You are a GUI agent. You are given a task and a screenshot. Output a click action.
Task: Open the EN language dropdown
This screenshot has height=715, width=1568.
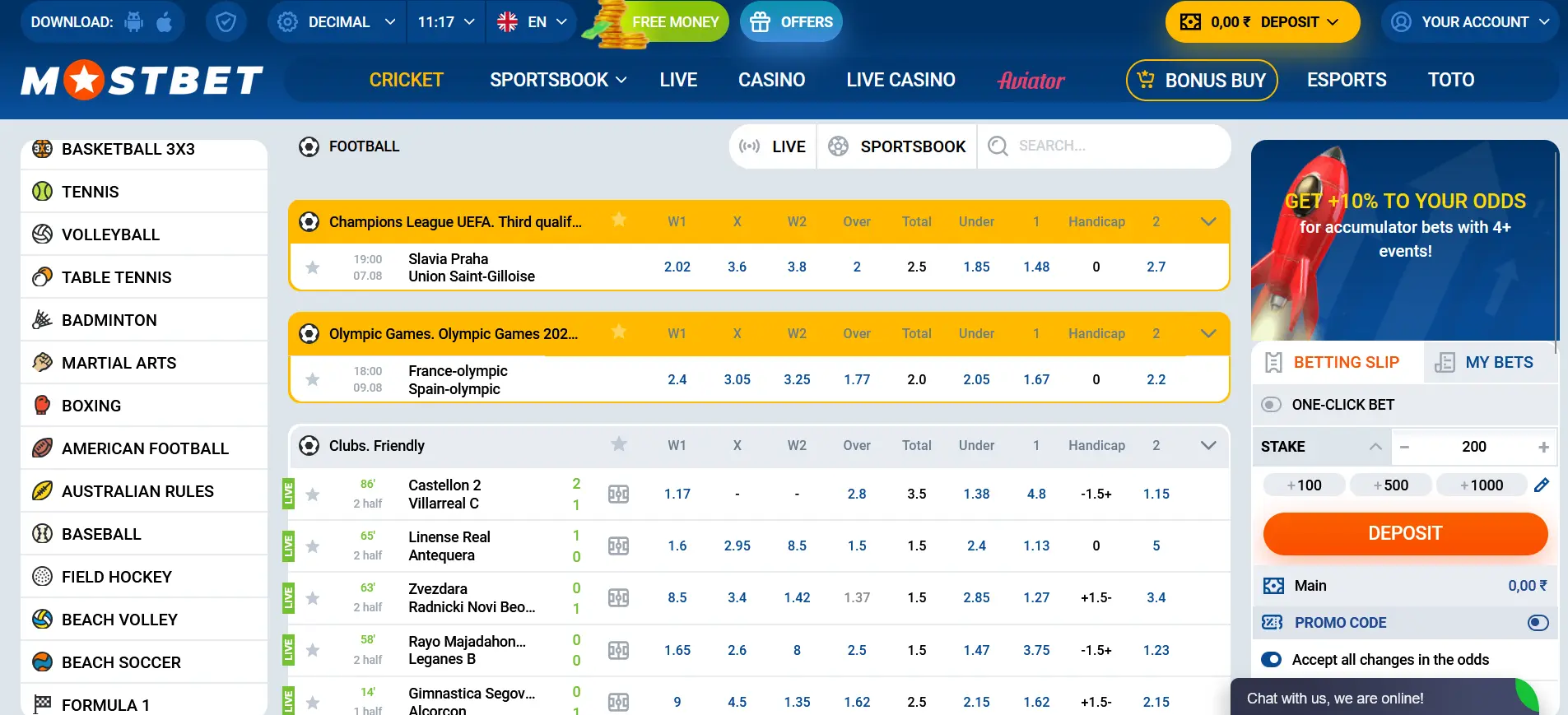click(532, 22)
